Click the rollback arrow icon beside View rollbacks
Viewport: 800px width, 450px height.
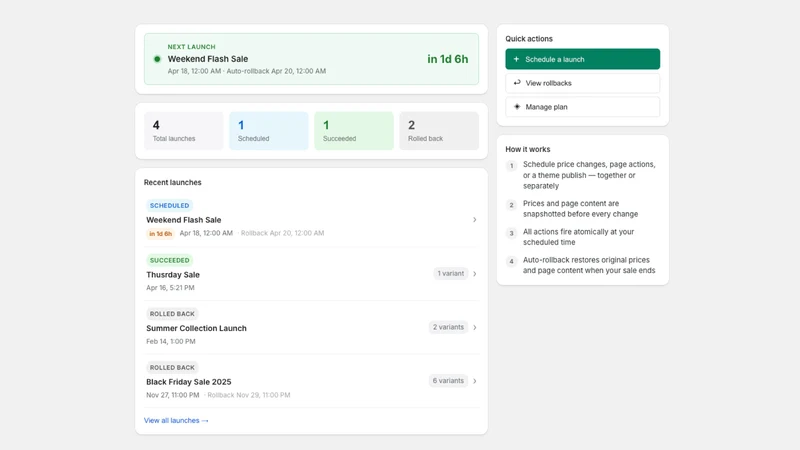pos(517,83)
